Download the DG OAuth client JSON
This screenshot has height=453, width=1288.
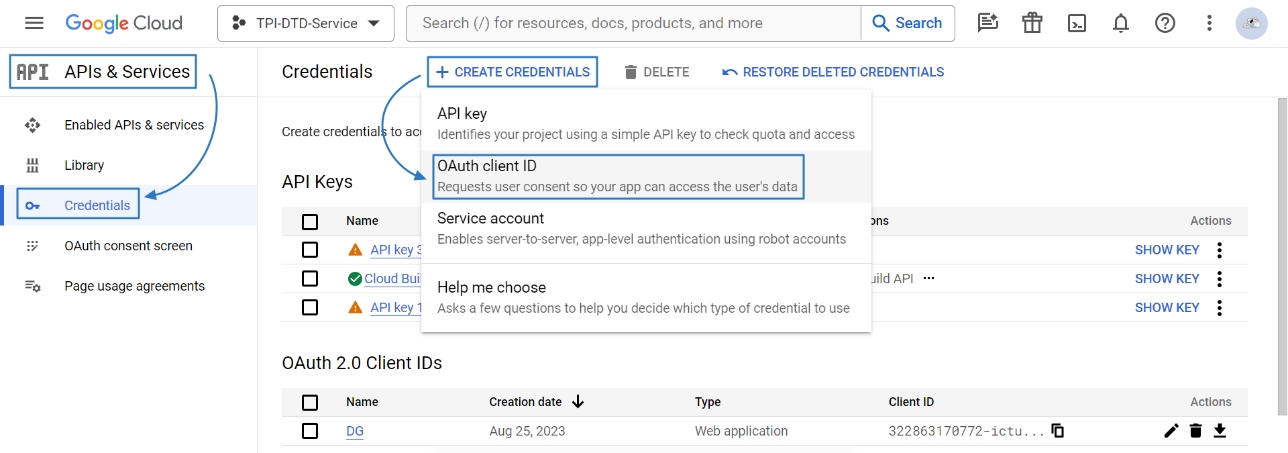coord(1219,431)
